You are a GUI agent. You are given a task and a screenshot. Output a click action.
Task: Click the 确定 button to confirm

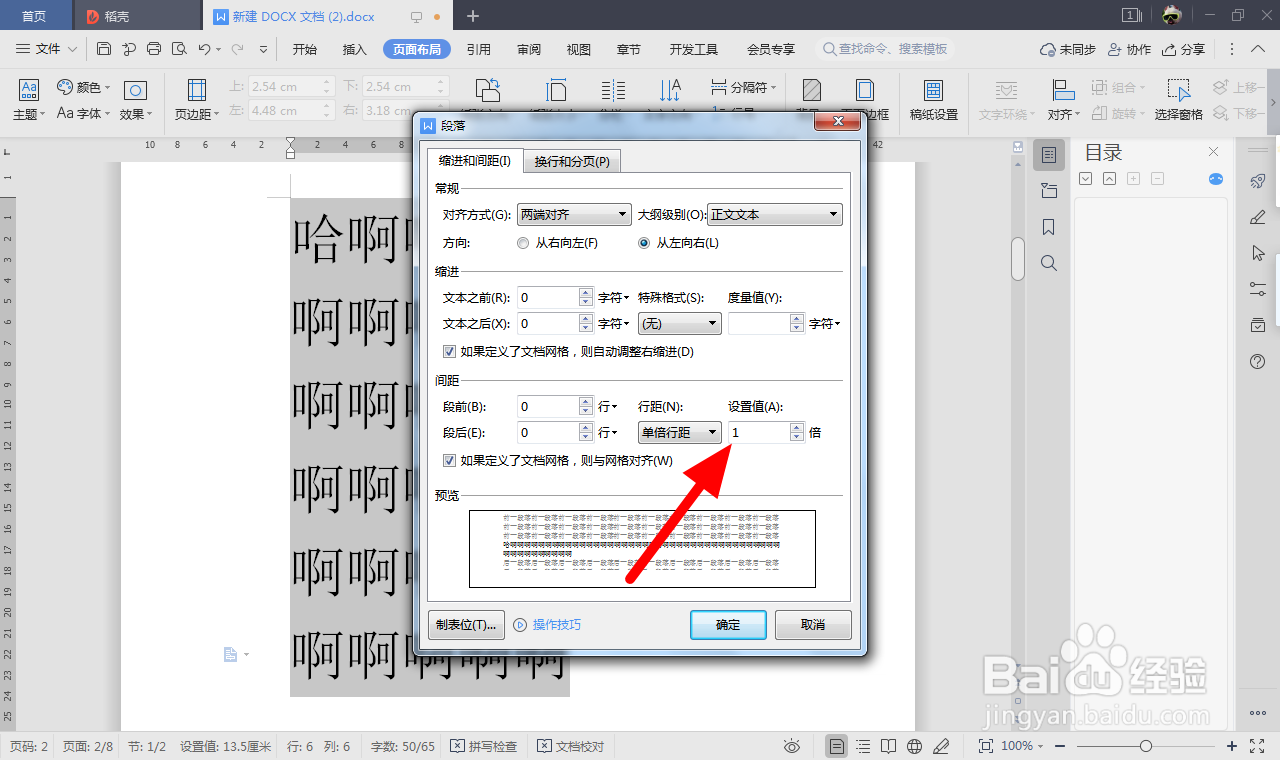coord(728,625)
